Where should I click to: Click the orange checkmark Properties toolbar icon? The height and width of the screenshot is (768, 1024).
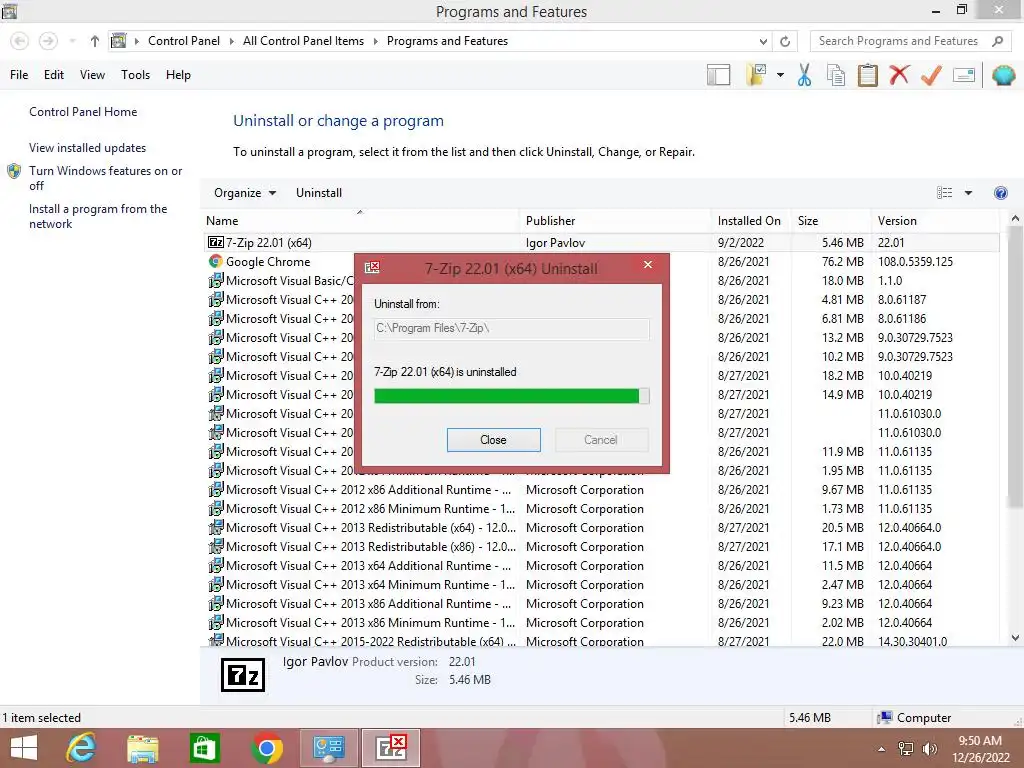pos(931,75)
